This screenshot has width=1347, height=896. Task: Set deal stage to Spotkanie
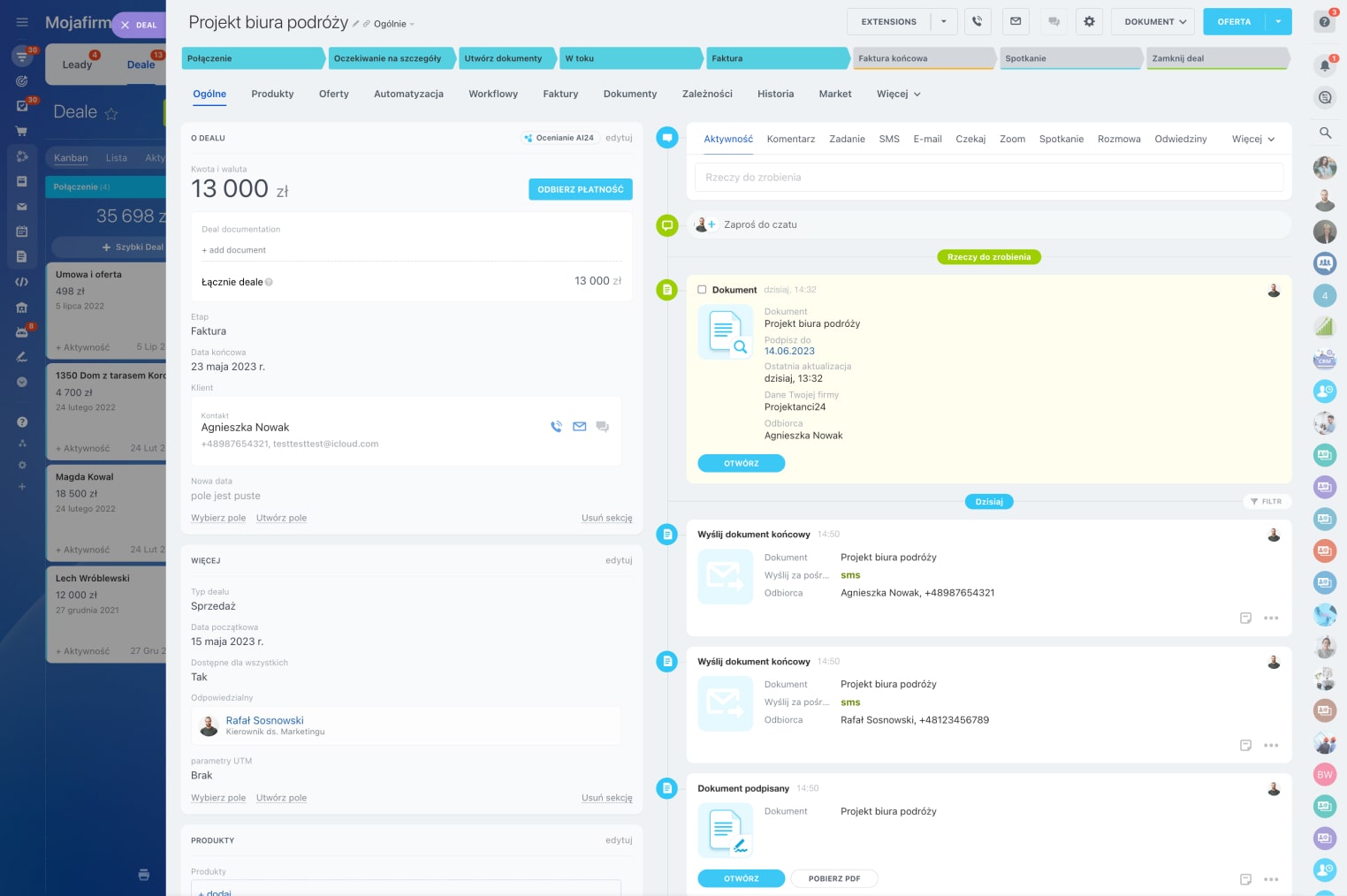(x=1069, y=58)
